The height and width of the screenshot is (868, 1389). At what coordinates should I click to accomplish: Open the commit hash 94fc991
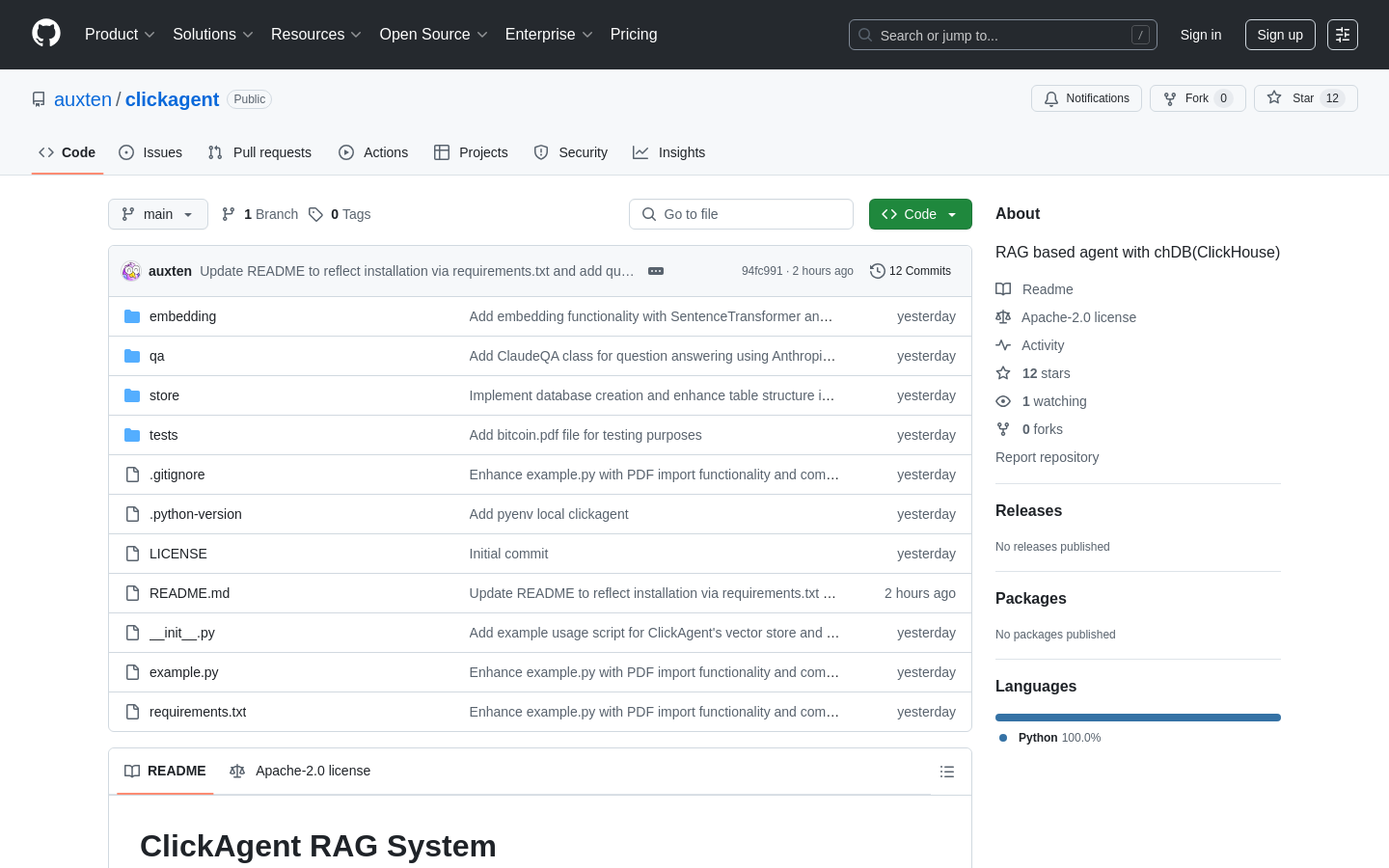point(762,271)
